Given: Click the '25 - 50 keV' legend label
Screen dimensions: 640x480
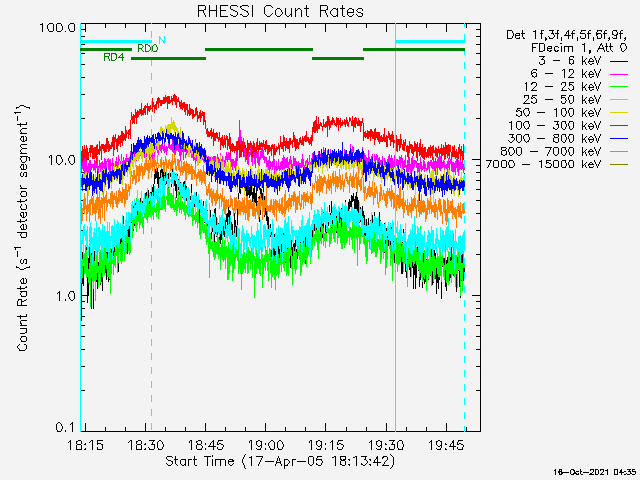Looking at the screenshot, I should 562,100.
